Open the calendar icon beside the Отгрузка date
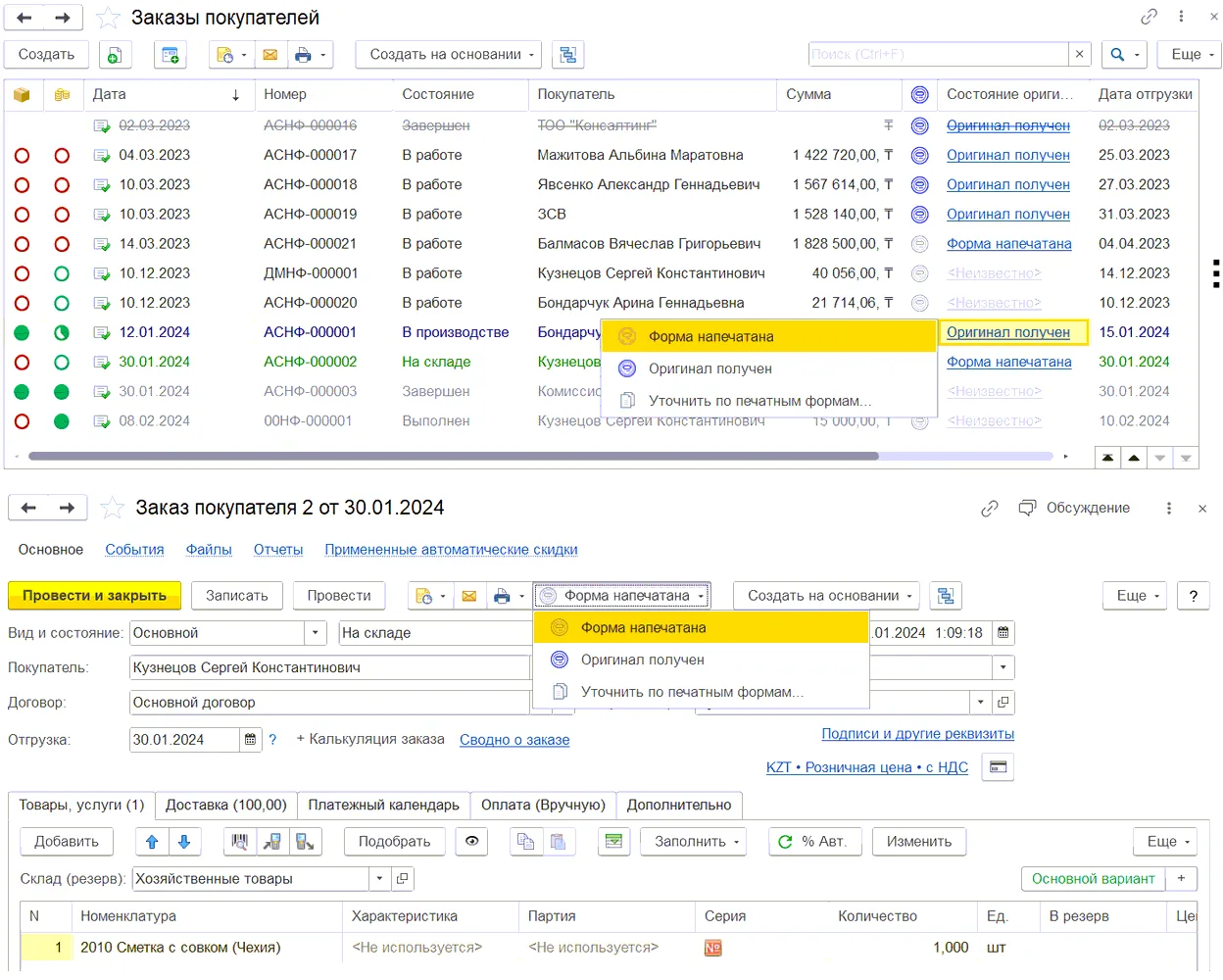Image resolution: width=1223 pixels, height=980 pixels. (x=251, y=740)
